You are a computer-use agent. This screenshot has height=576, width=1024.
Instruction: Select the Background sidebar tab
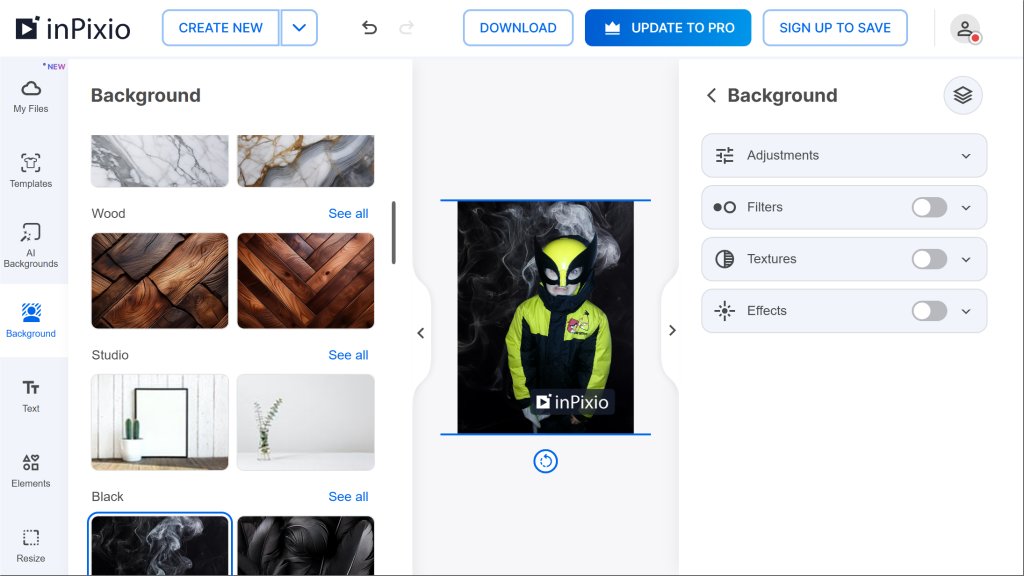coord(31,320)
